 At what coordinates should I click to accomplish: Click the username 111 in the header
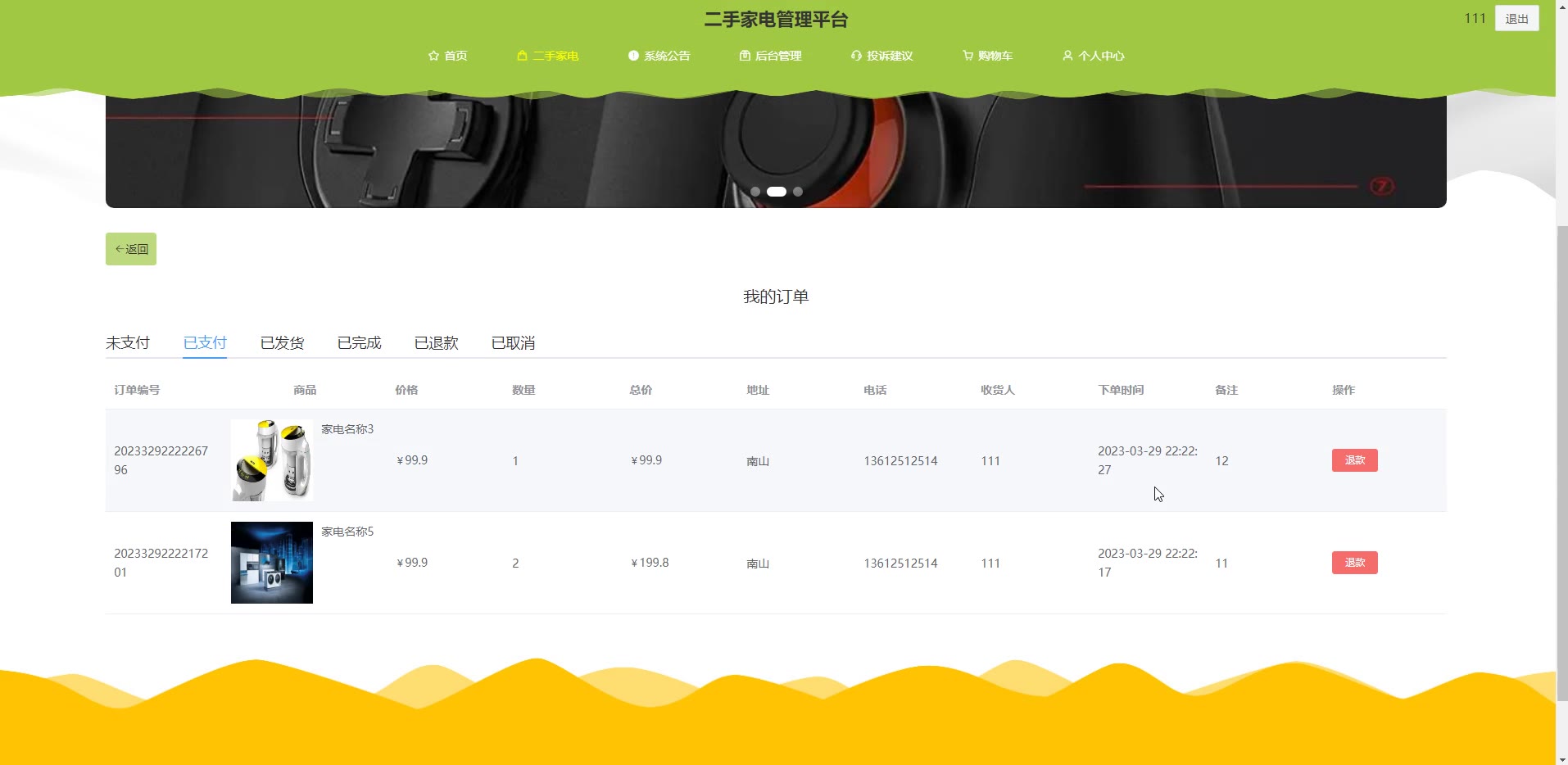click(x=1475, y=18)
